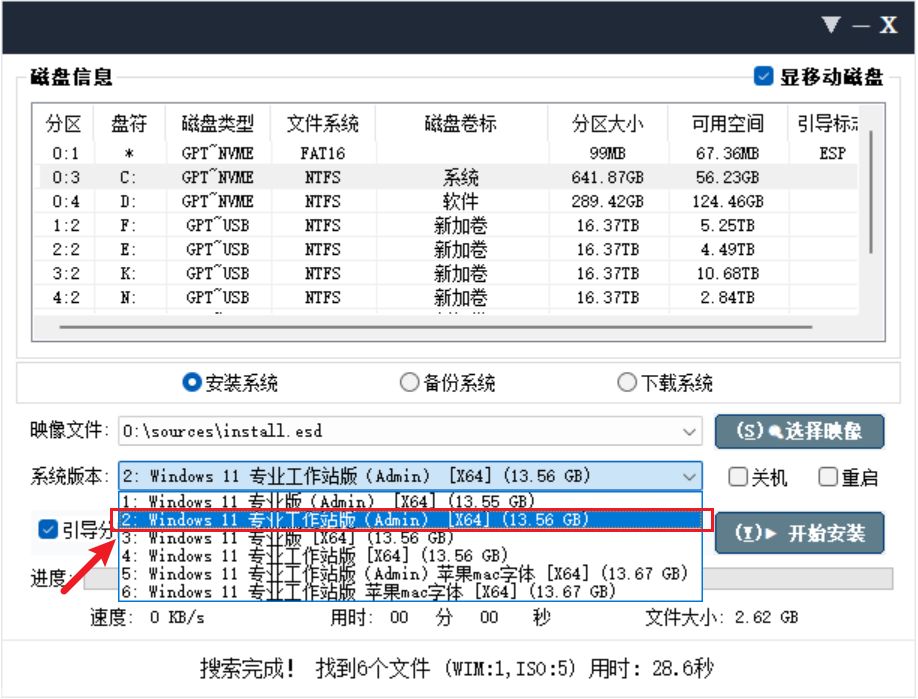Choose option 5: 专业工作站版 (Admin) 苹果mac字体

(x=410, y=573)
